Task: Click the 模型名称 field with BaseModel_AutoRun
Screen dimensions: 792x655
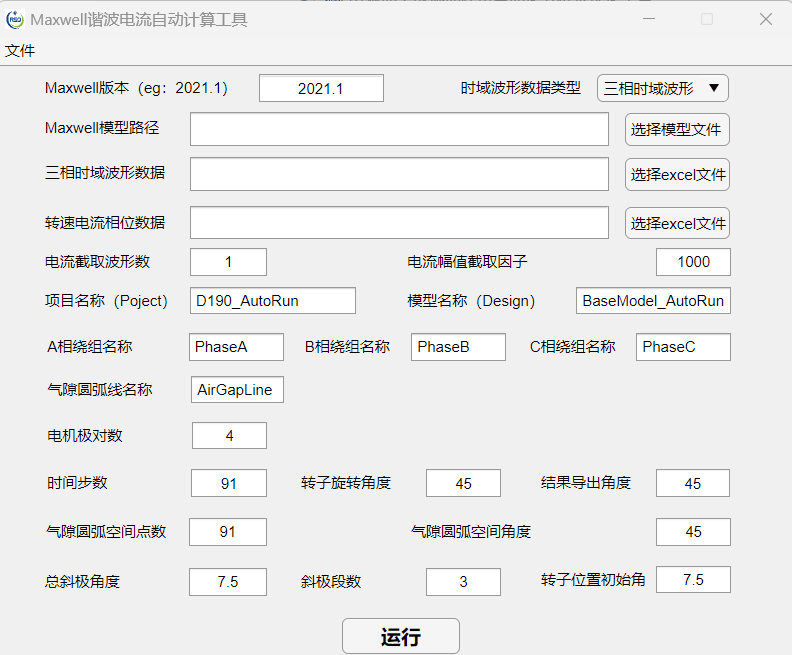Action: [x=653, y=300]
